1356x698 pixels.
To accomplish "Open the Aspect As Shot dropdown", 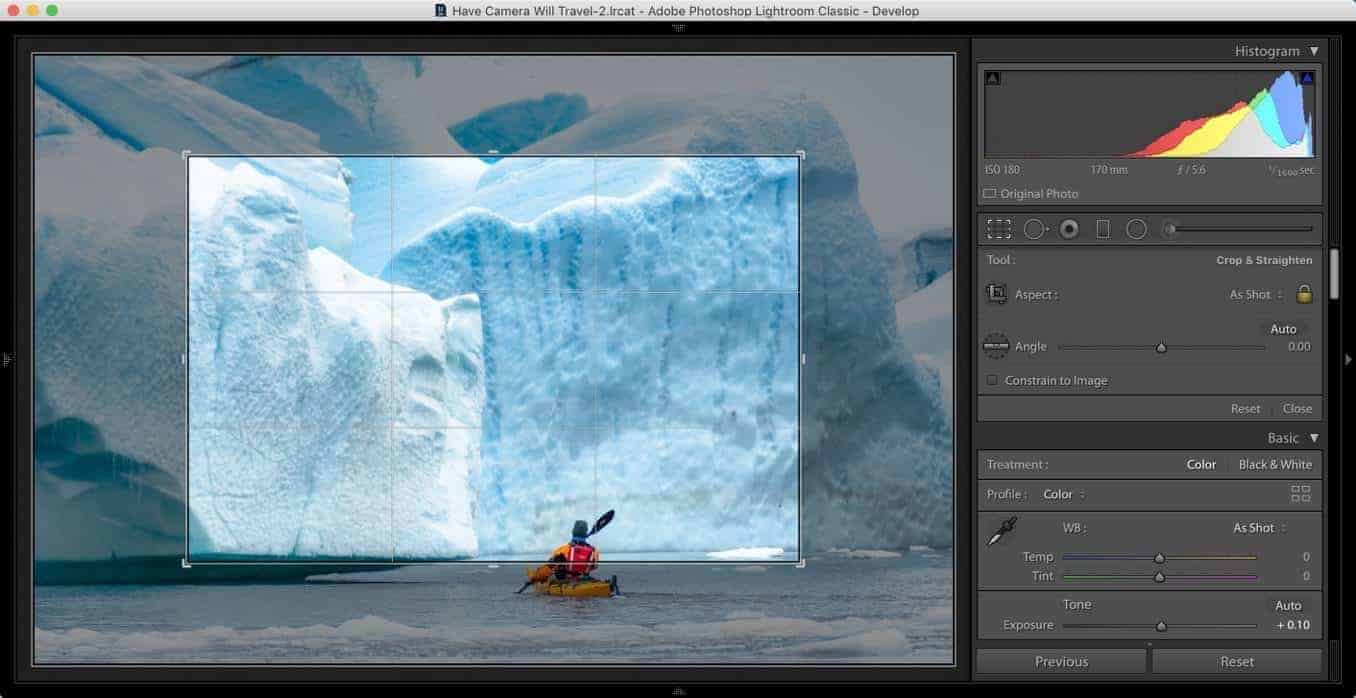I will (1255, 294).
